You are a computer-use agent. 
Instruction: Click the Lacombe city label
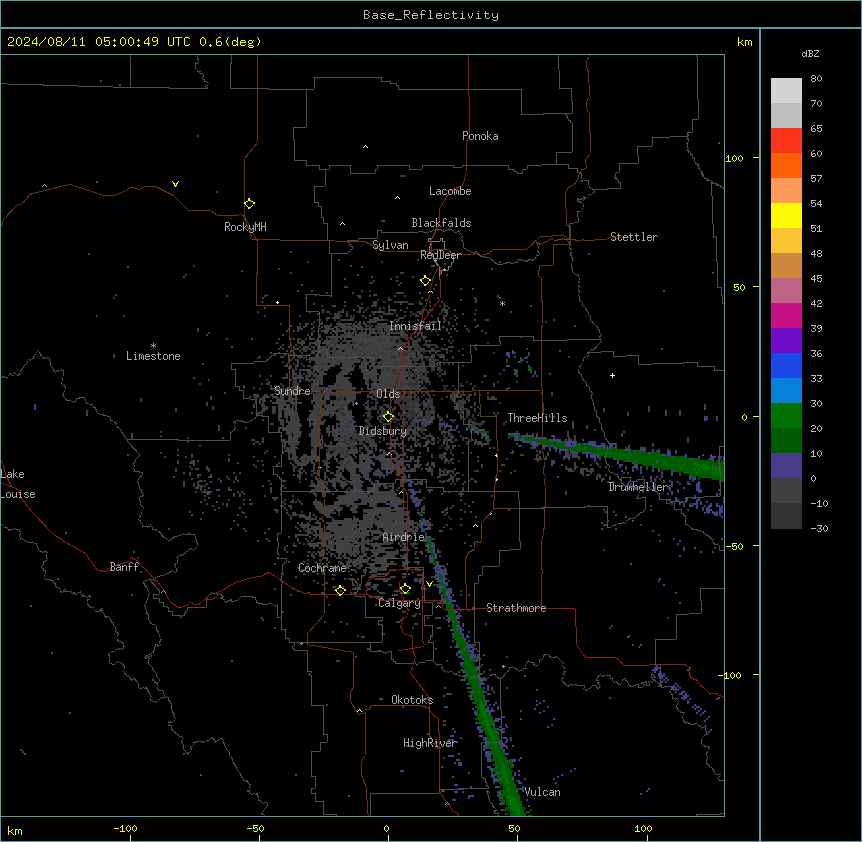(x=450, y=191)
